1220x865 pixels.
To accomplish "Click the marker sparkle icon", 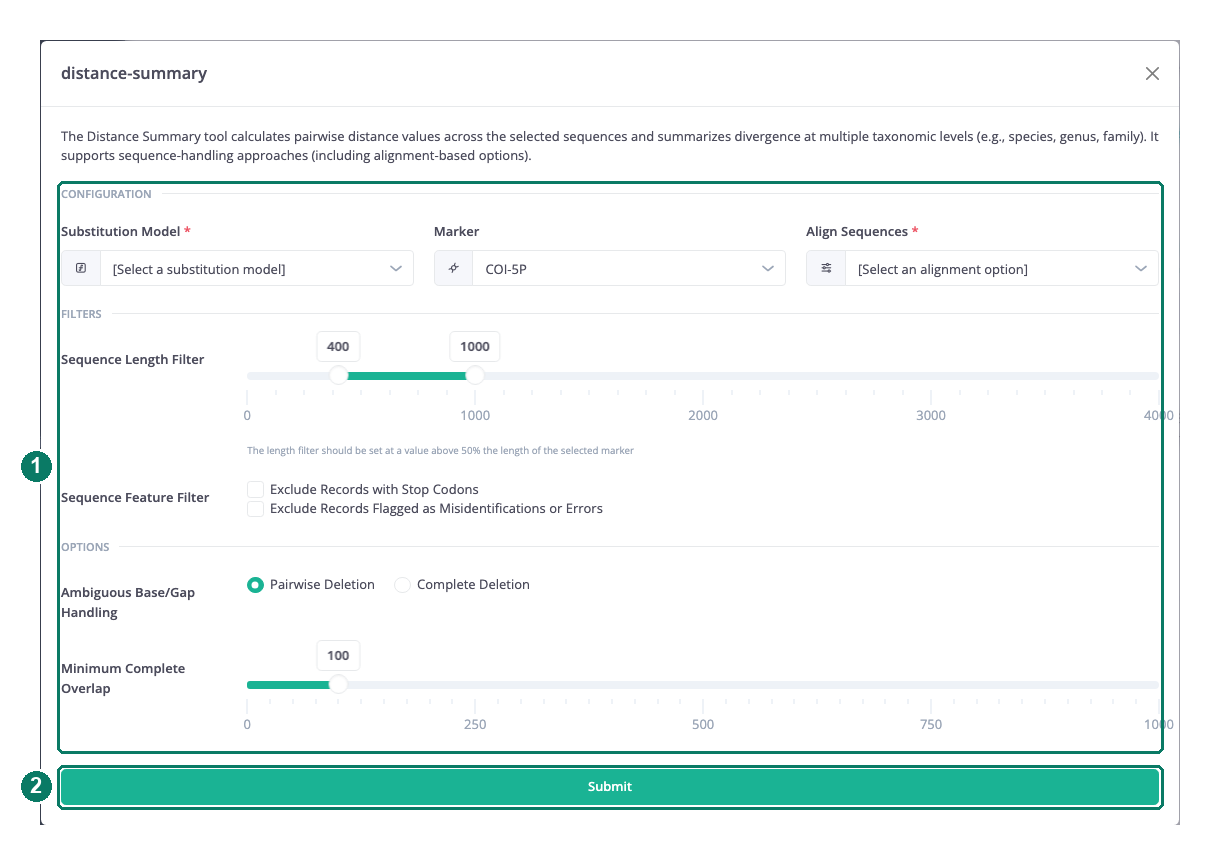I will coord(453,268).
